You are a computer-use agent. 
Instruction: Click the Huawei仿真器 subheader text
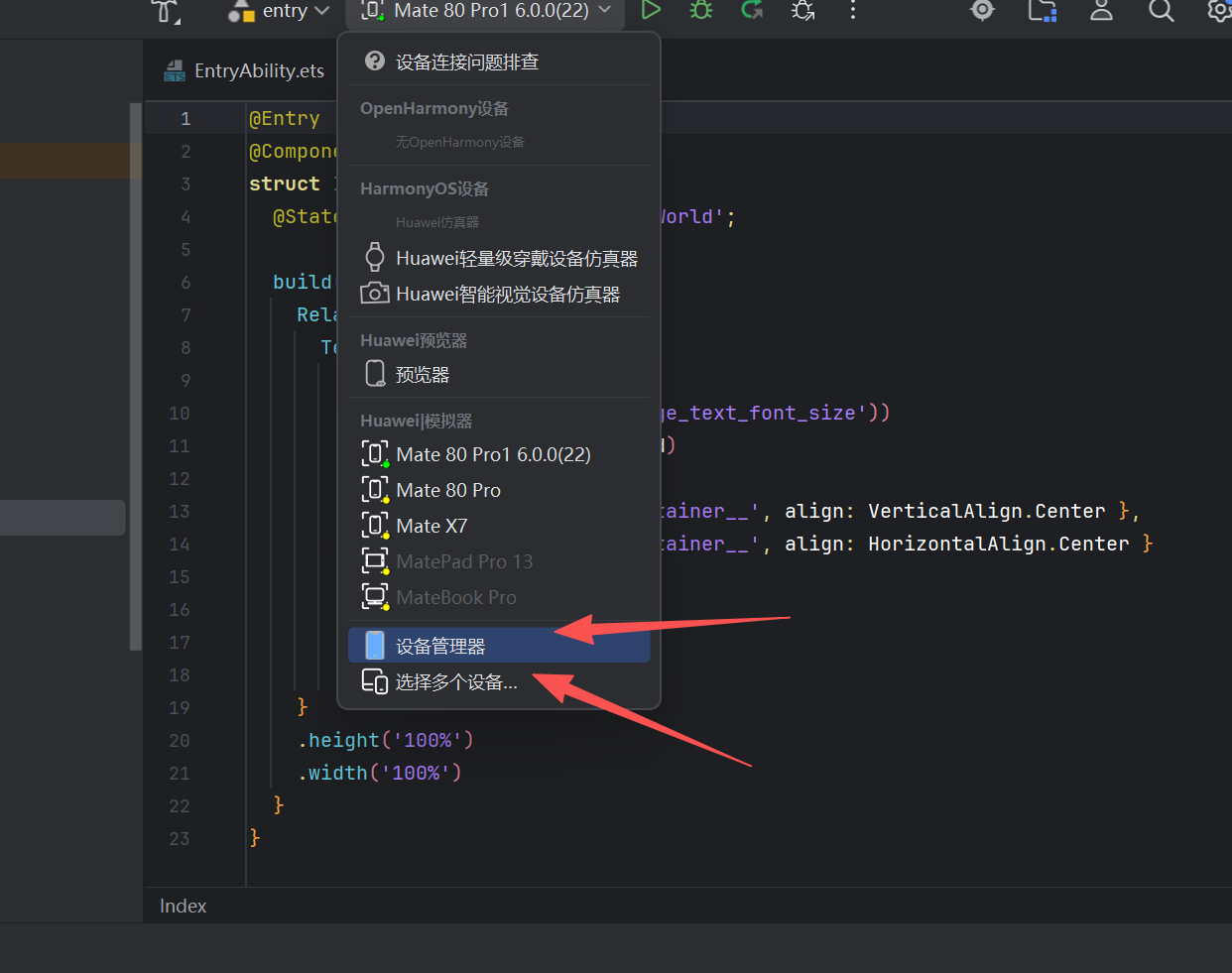[437, 222]
